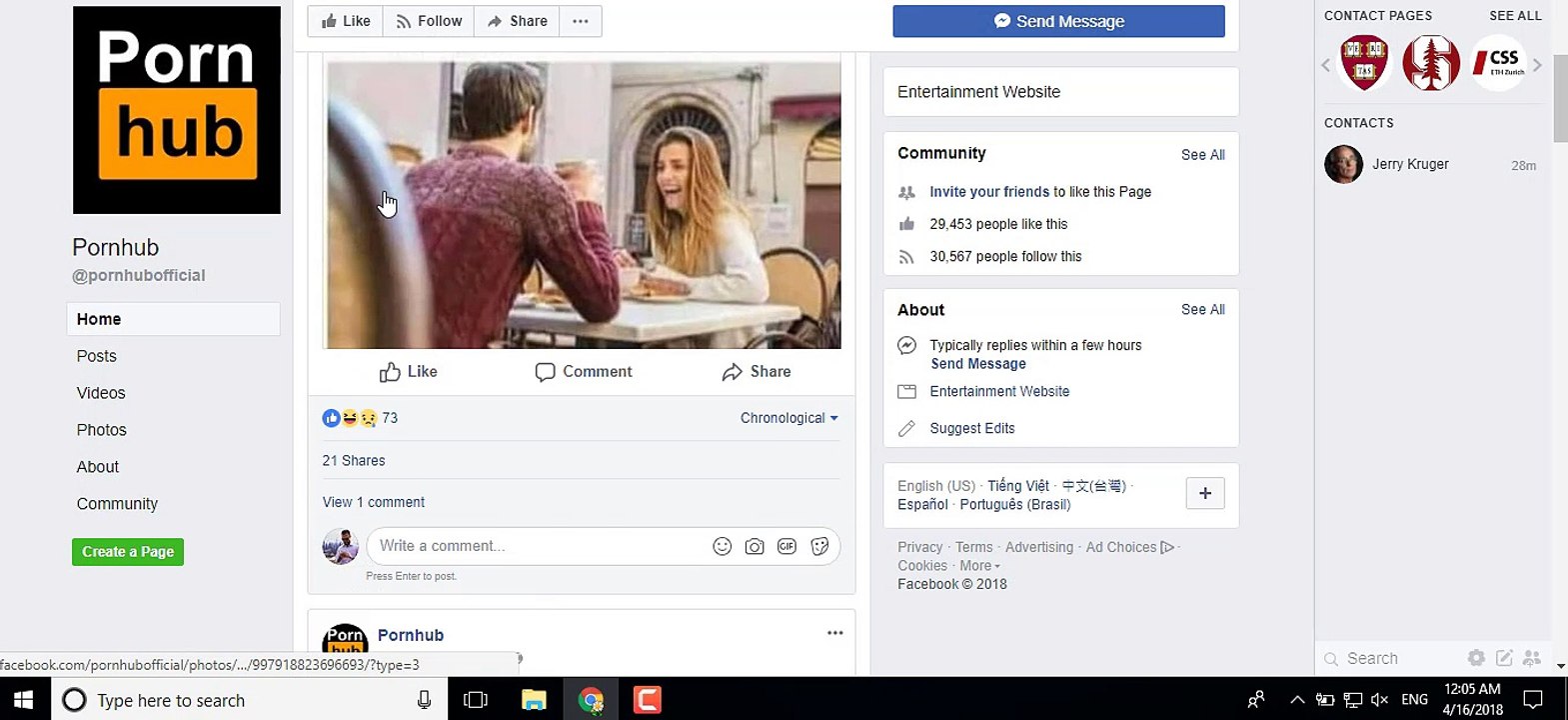Open the emoji picker in the comment box

pyautogui.click(x=723, y=546)
